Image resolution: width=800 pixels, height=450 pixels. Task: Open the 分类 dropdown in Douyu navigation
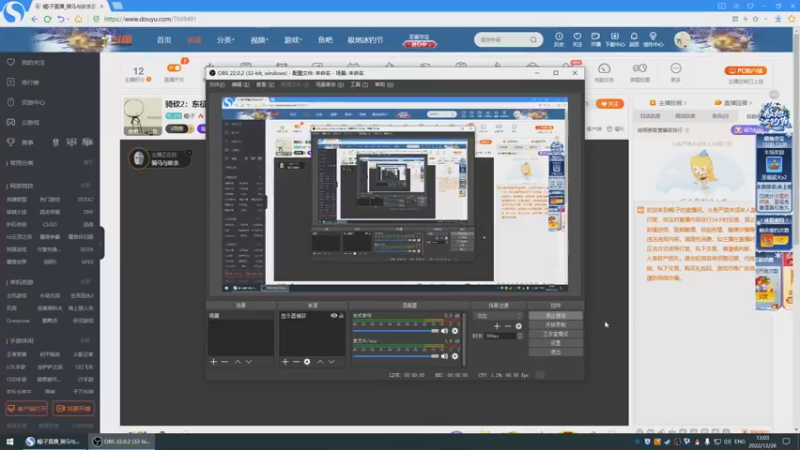225,40
